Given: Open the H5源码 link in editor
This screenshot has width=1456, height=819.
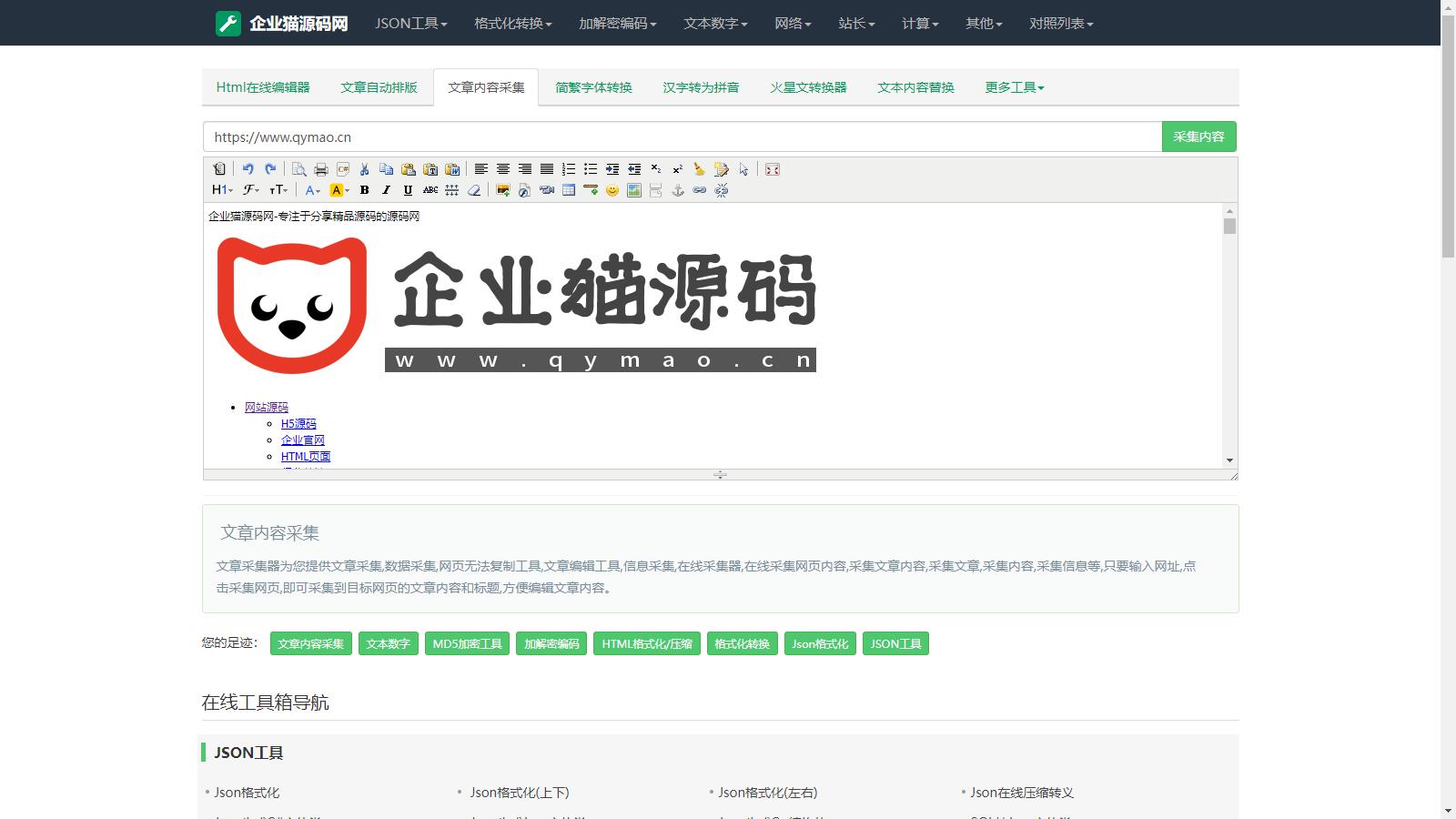Looking at the screenshot, I should coord(298,424).
